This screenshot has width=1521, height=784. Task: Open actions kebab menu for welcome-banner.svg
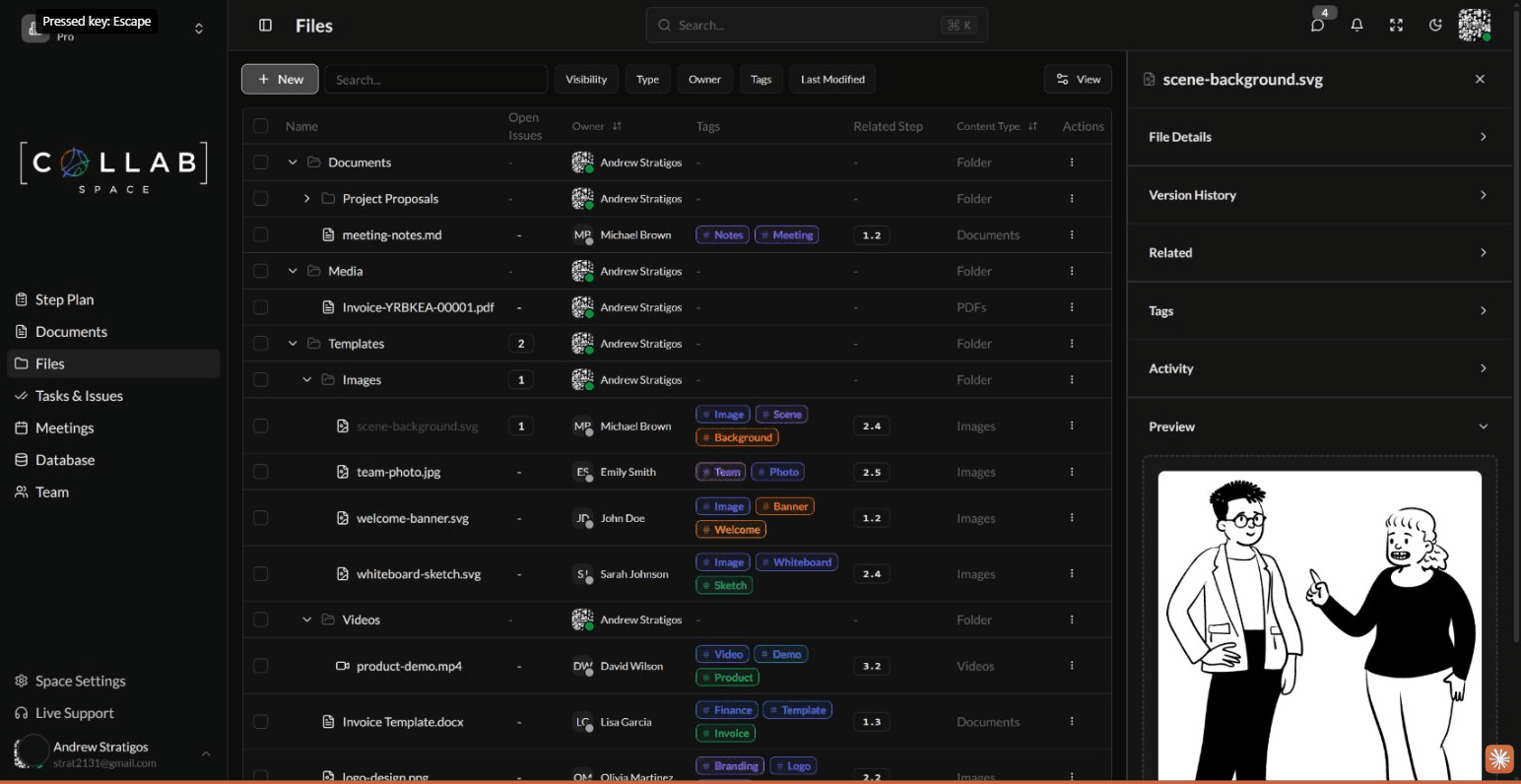(x=1072, y=517)
